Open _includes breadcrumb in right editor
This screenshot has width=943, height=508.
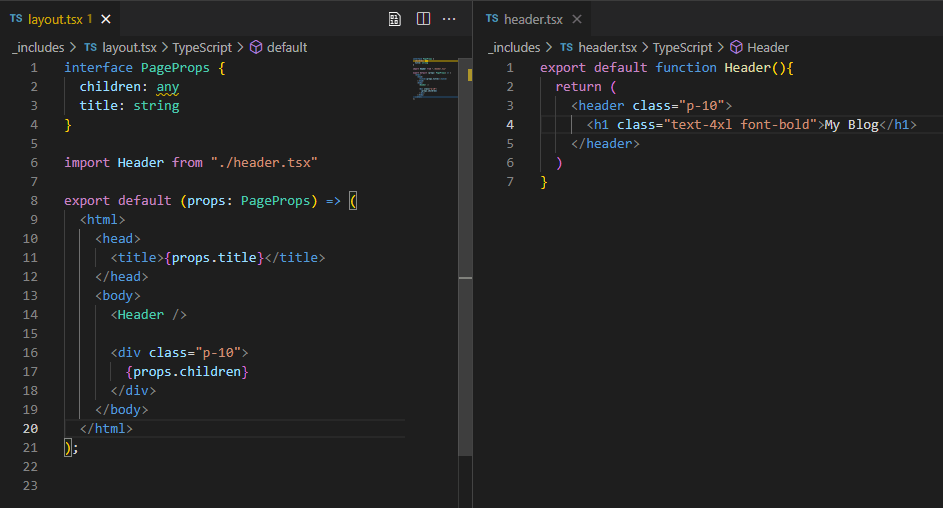click(x=514, y=47)
